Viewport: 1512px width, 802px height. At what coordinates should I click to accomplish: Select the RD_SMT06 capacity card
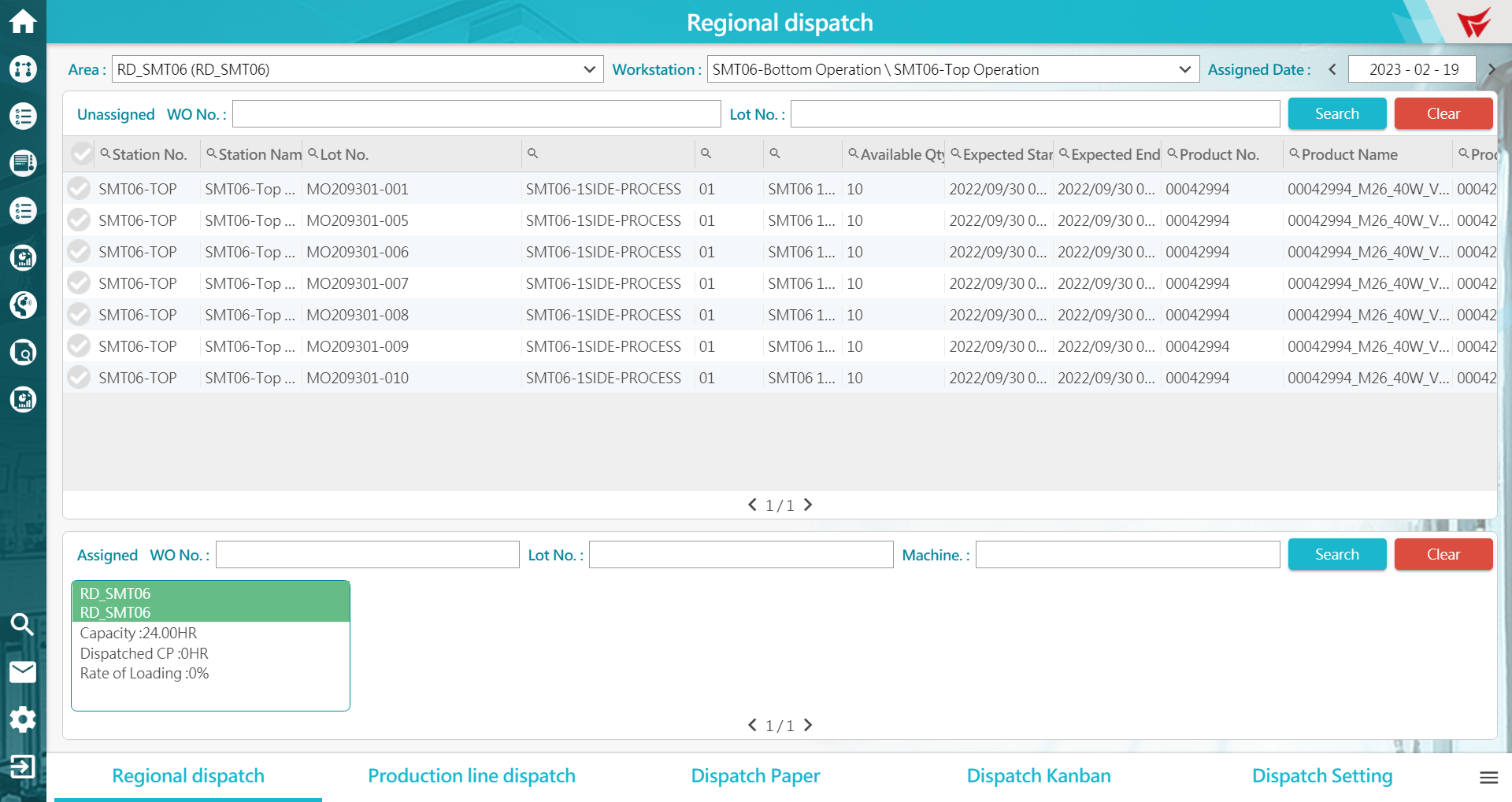point(210,645)
